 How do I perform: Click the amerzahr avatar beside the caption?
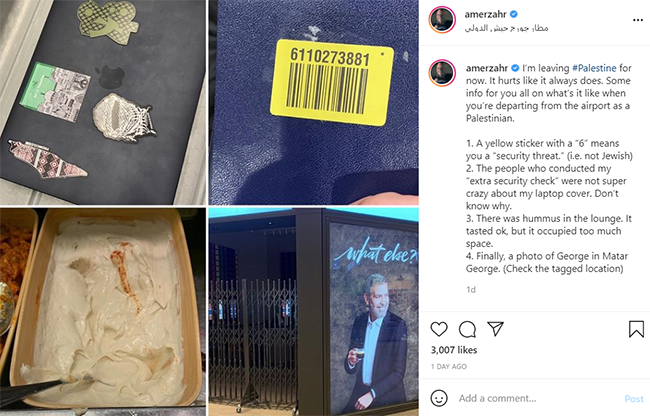(442, 73)
